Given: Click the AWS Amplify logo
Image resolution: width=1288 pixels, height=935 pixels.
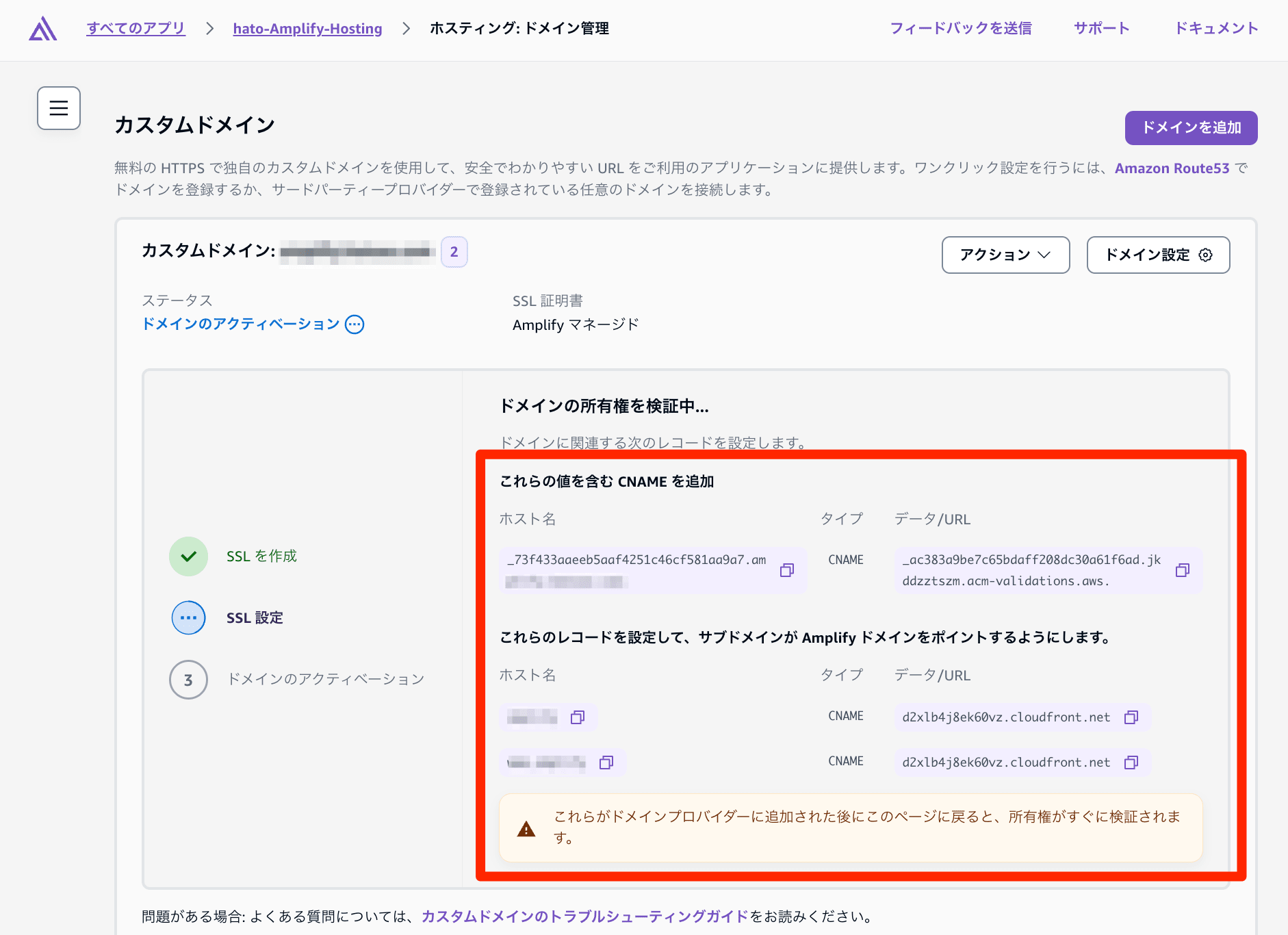Looking at the screenshot, I should pos(42,29).
